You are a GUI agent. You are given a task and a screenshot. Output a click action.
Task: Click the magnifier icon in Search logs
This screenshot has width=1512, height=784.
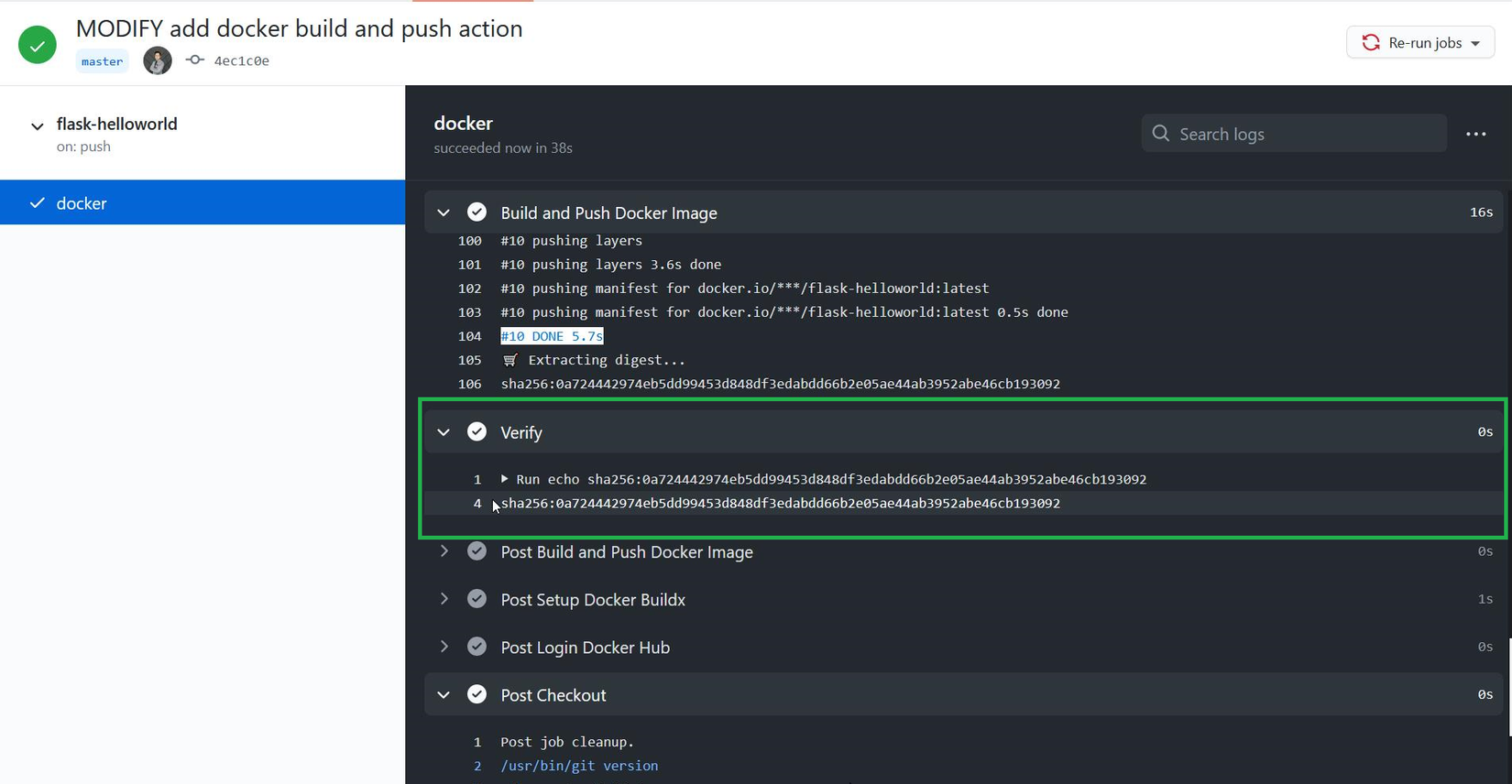(1161, 134)
